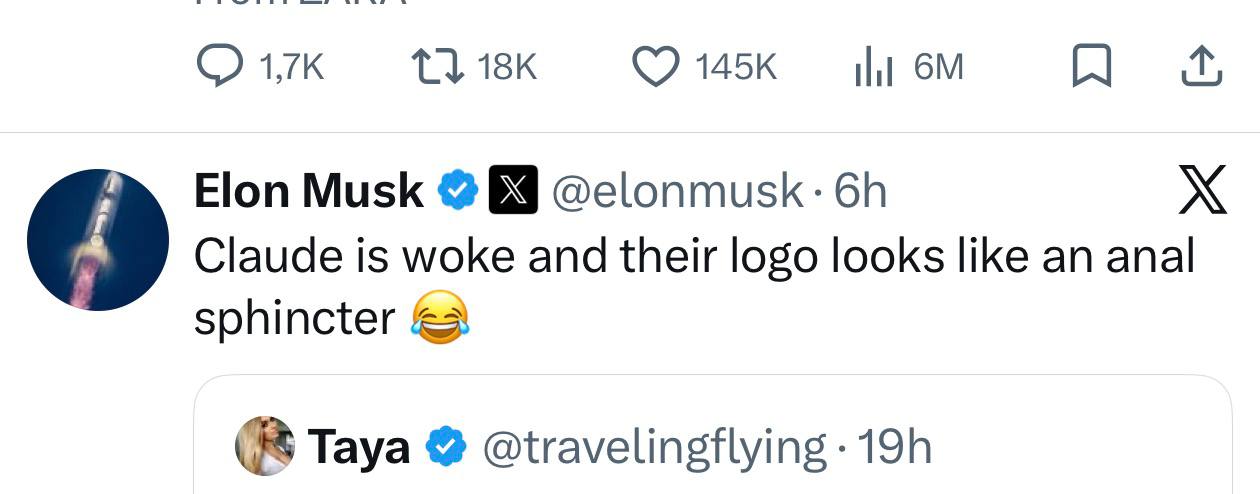The width and height of the screenshot is (1260, 494).
Task: Open the @elonmusk handle link
Action: point(677,190)
